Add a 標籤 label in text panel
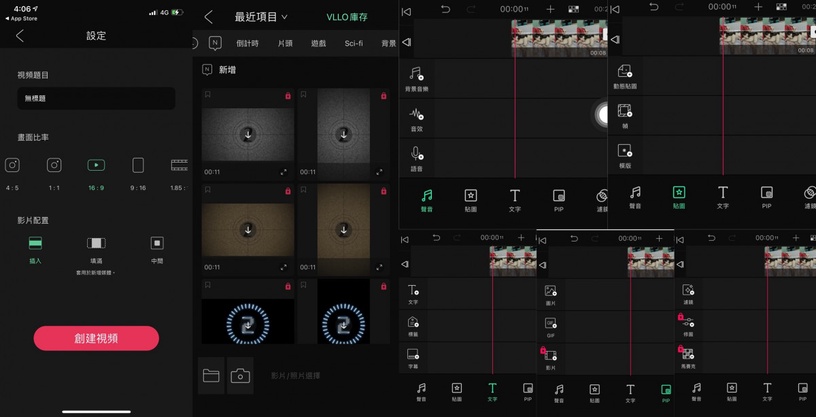Screen dimensions: 816x417 tap(413, 326)
